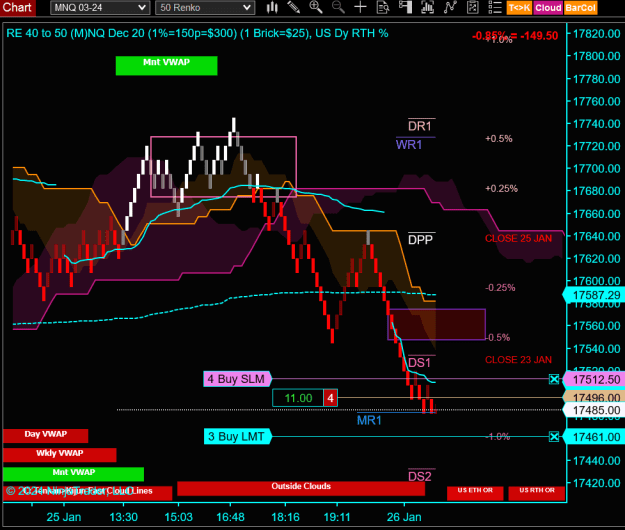The image size is (625, 530).
Task: Click the US ETH OR red label
Action: click(475, 493)
